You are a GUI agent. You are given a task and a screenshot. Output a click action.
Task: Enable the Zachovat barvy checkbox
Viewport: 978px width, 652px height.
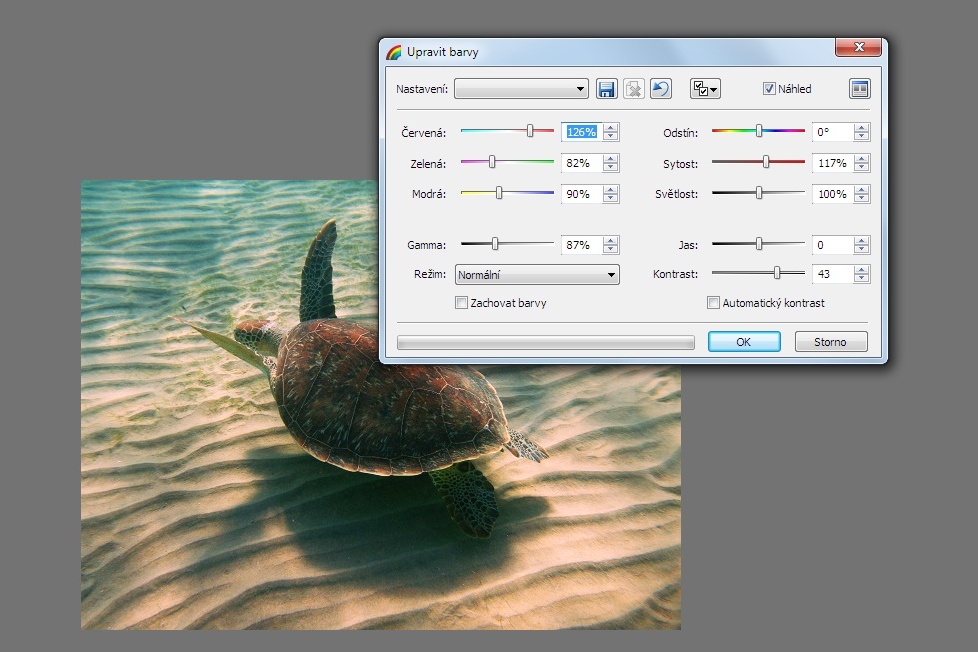point(462,303)
